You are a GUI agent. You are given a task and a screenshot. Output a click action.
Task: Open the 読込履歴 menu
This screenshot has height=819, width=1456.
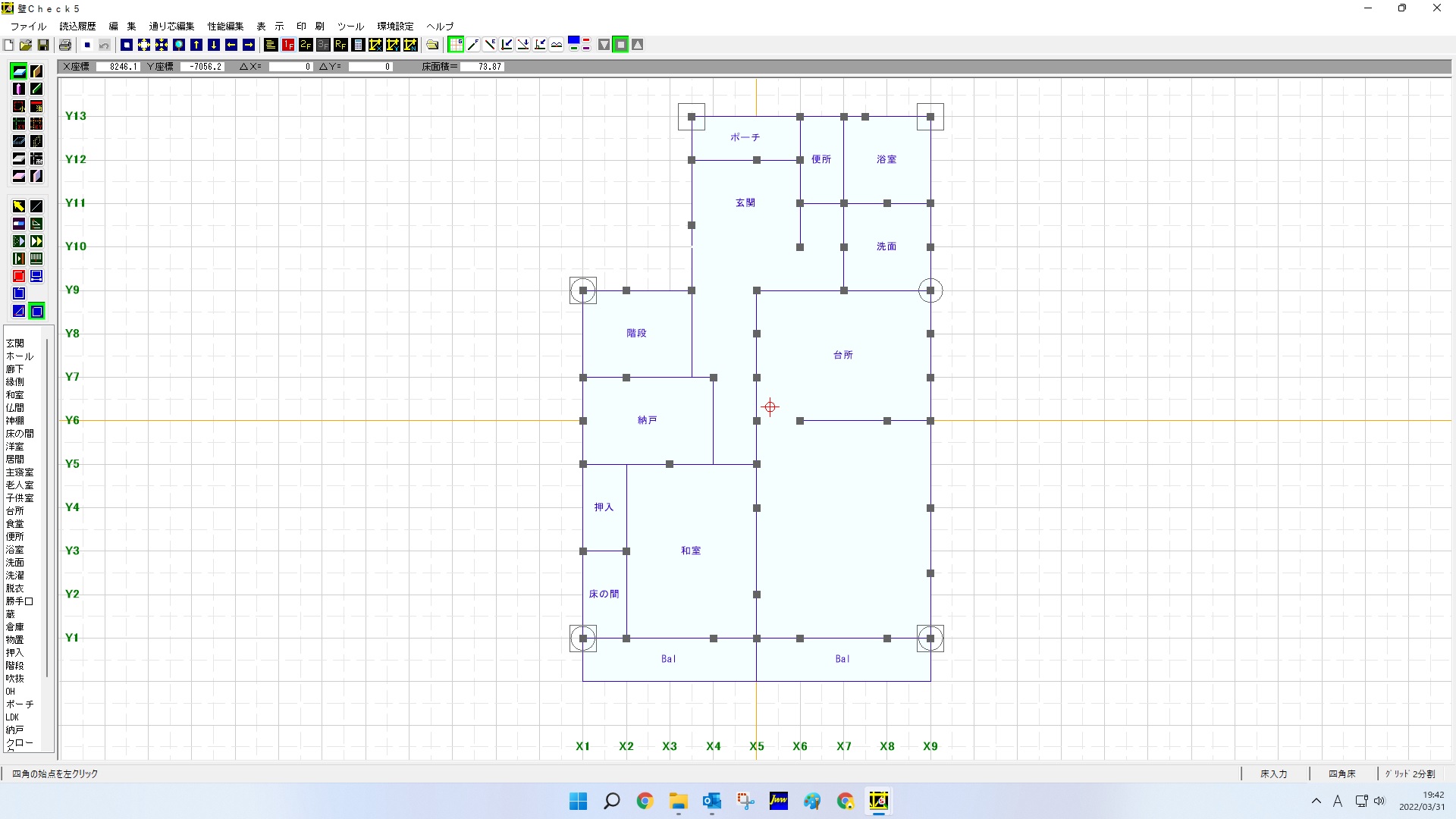(77, 26)
